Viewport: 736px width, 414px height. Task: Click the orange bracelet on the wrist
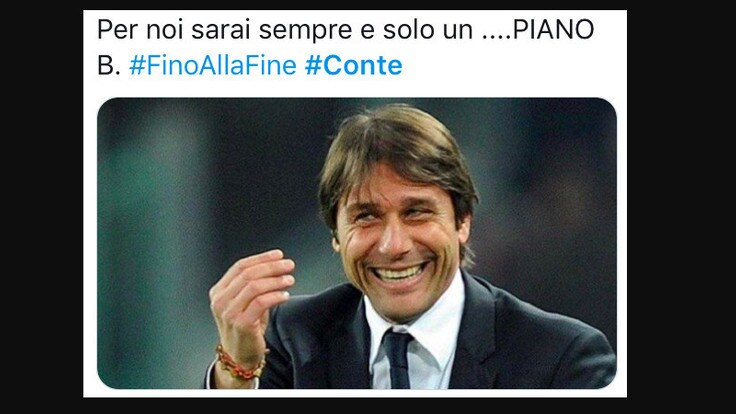[239, 364]
